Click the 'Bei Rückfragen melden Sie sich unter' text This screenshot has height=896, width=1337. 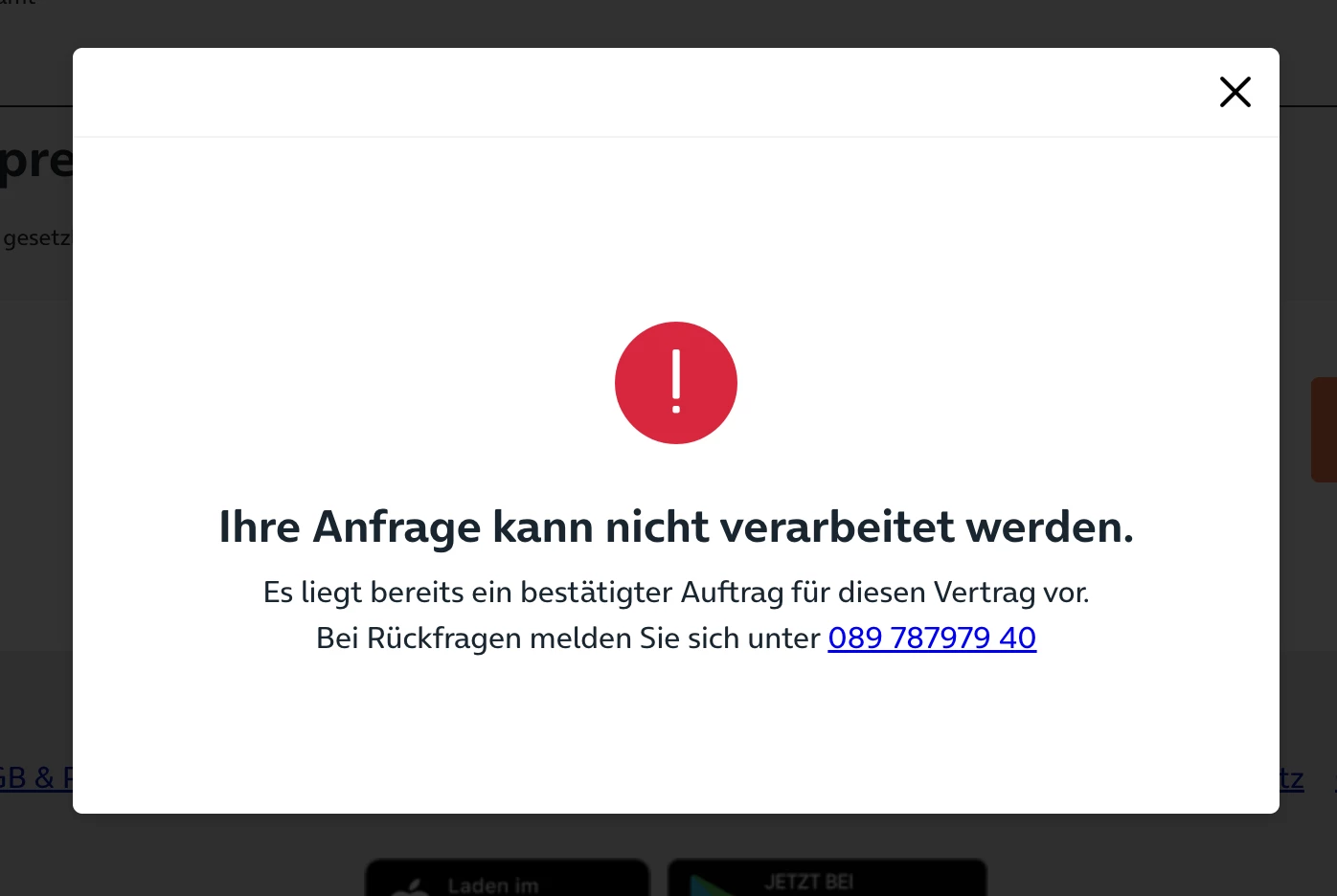click(569, 638)
